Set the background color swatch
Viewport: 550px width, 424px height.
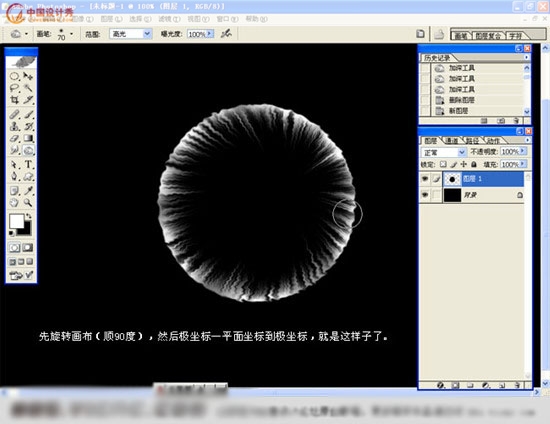[27, 230]
